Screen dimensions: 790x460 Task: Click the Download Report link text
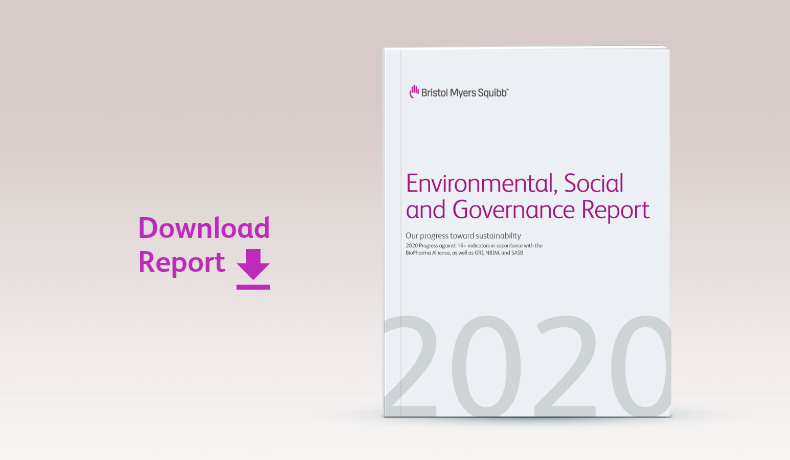point(204,245)
